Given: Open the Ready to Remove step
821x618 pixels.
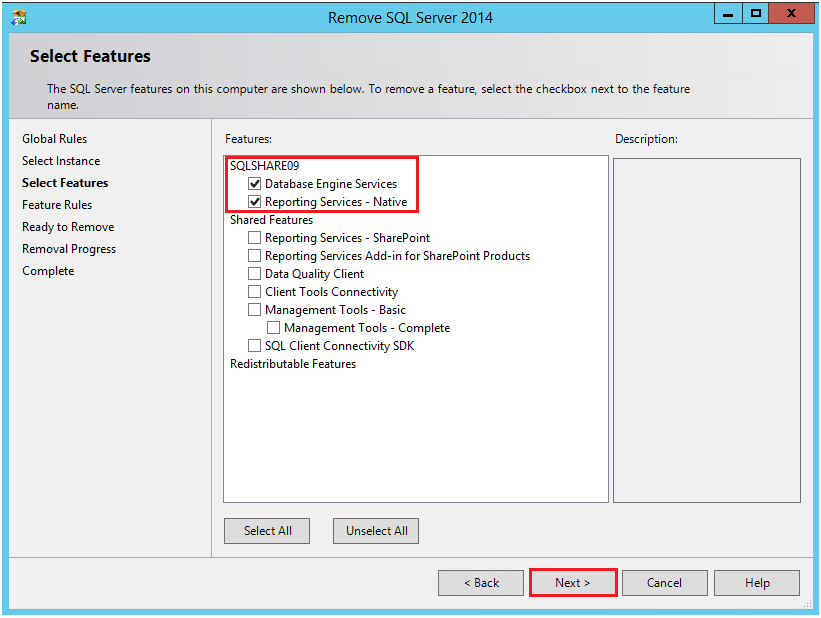Looking at the screenshot, I should coord(68,227).
